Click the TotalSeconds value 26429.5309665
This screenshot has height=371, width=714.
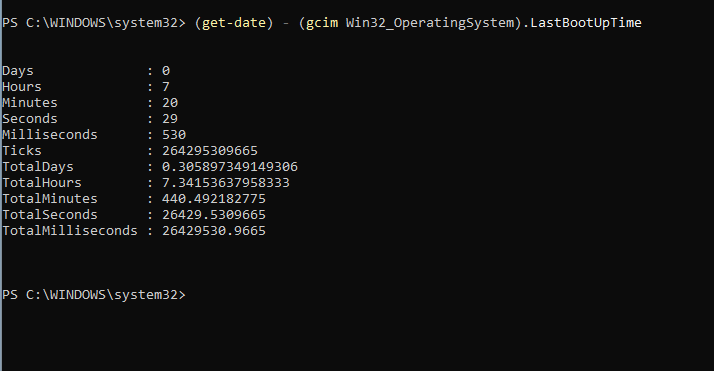pos(214,214)
